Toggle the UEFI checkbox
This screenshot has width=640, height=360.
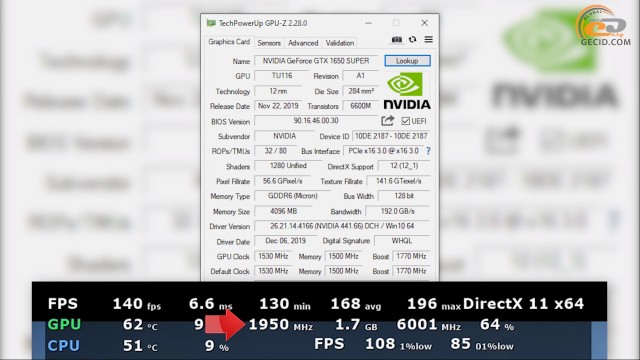point(405,121)
